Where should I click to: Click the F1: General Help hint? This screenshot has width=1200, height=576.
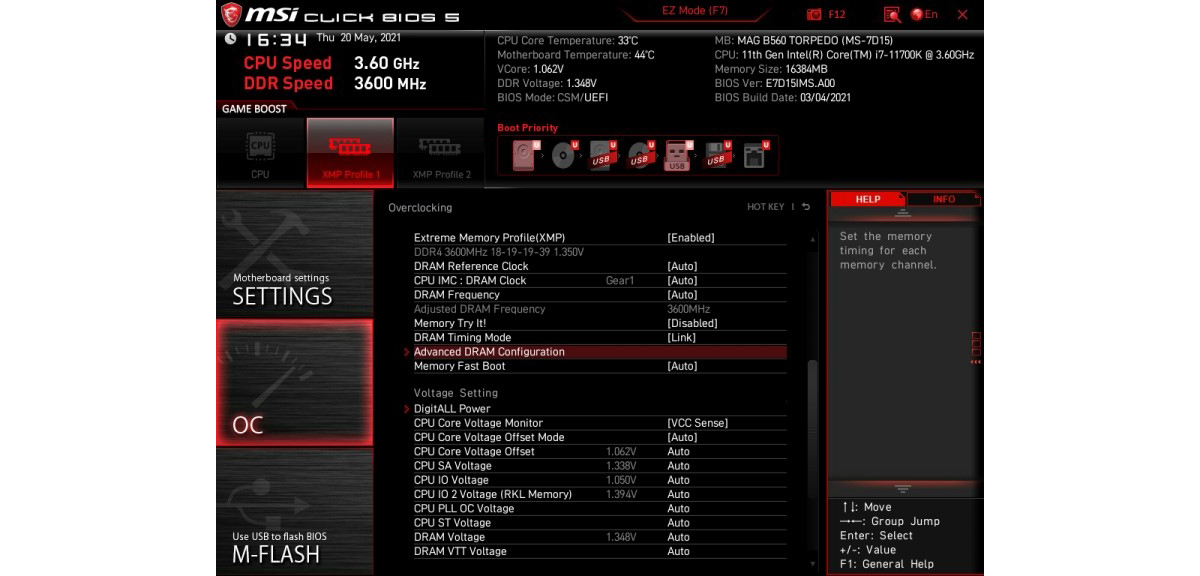887,564
